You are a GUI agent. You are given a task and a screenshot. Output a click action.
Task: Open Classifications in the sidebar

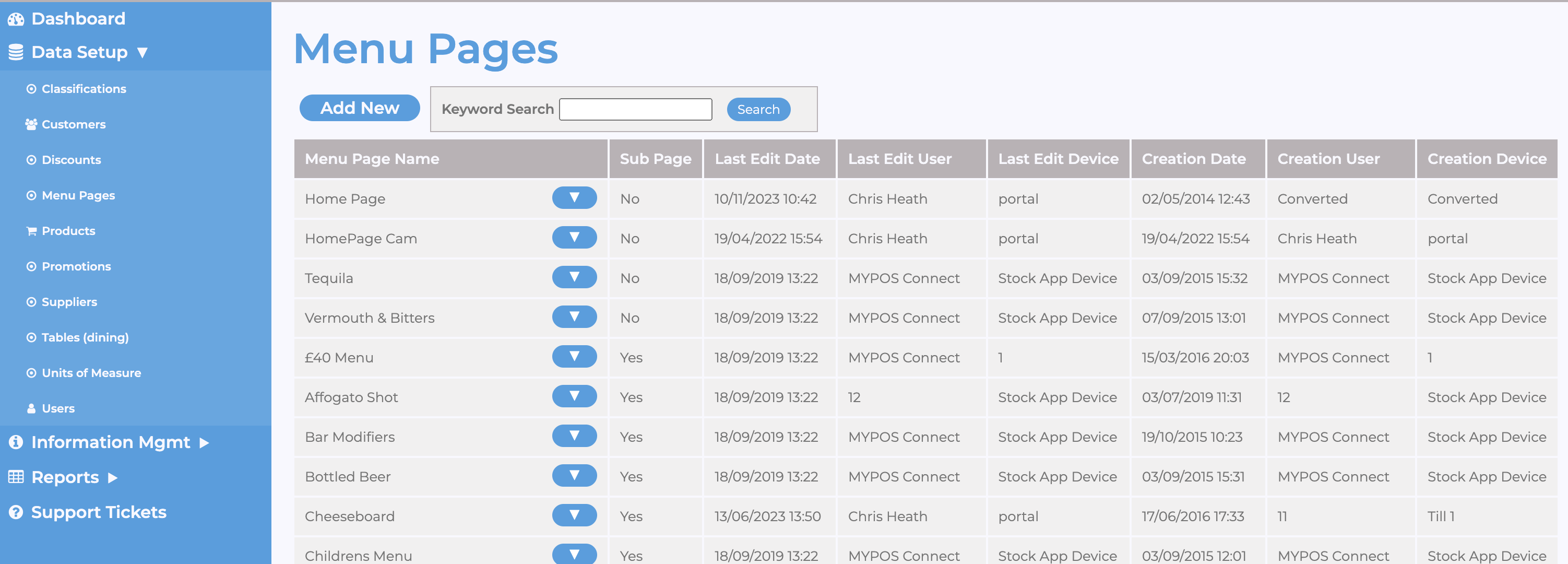84,89
